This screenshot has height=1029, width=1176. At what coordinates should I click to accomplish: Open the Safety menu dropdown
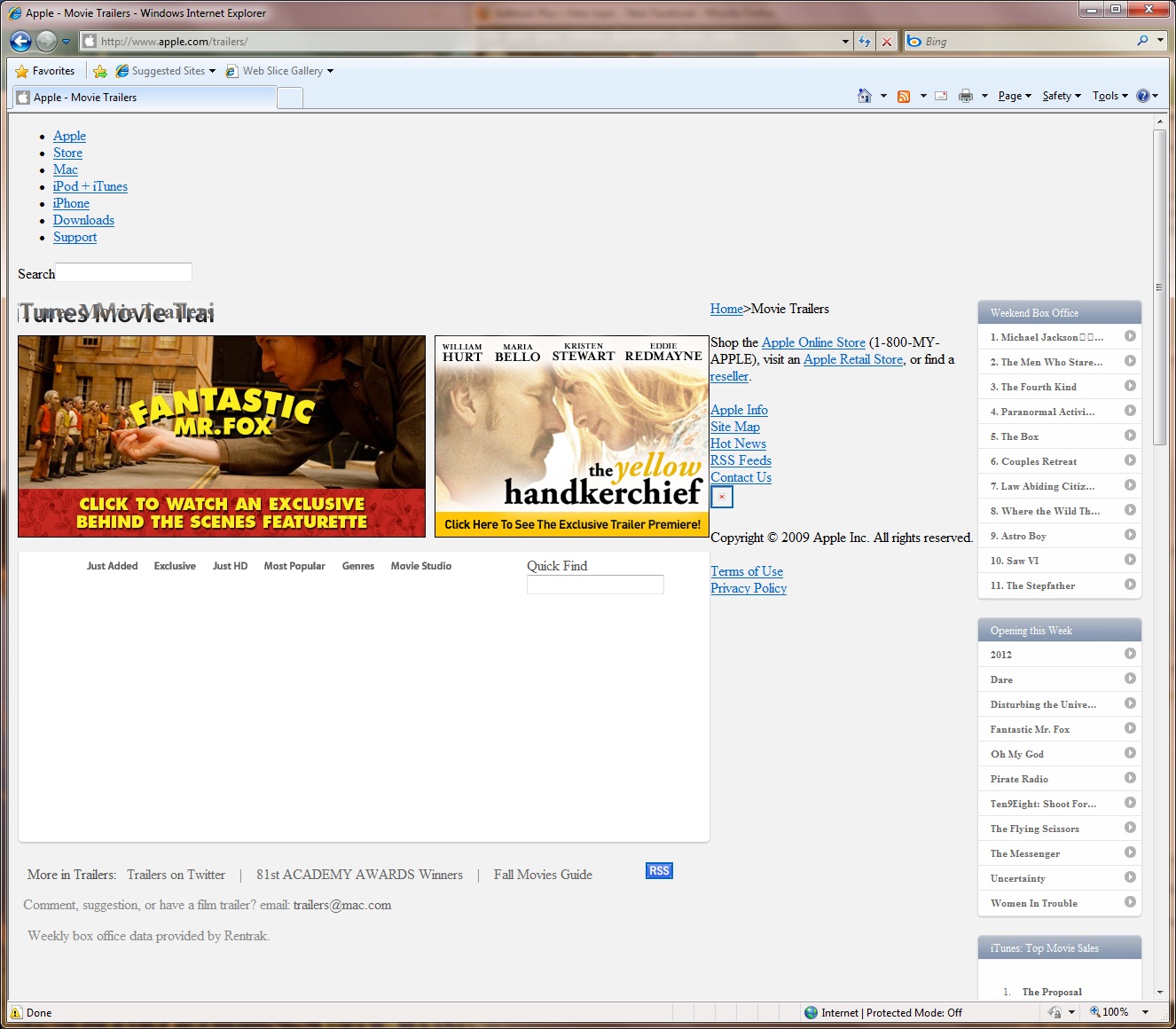[1062, 96]
